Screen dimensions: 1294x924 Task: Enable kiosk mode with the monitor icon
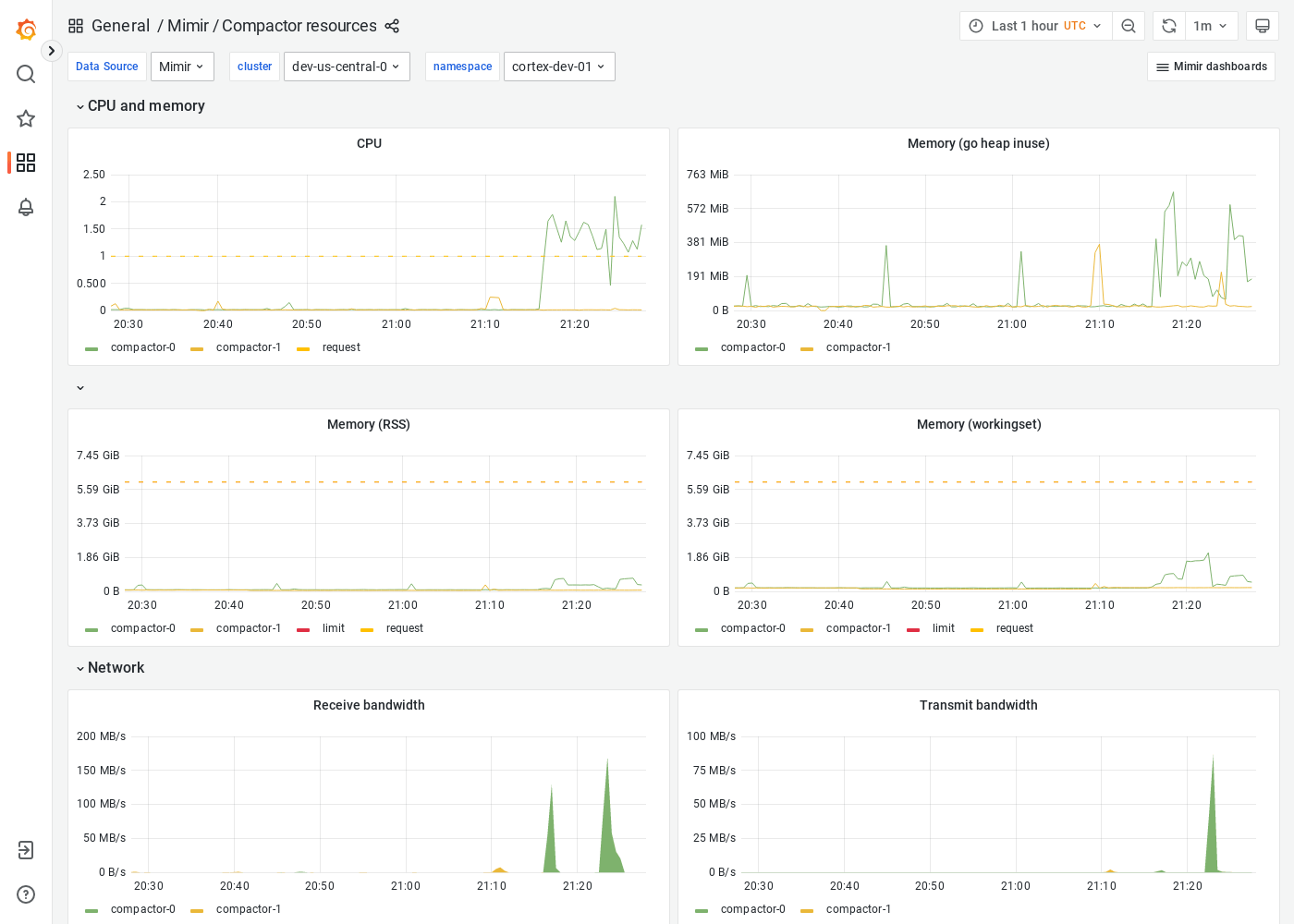[1263, 26]
